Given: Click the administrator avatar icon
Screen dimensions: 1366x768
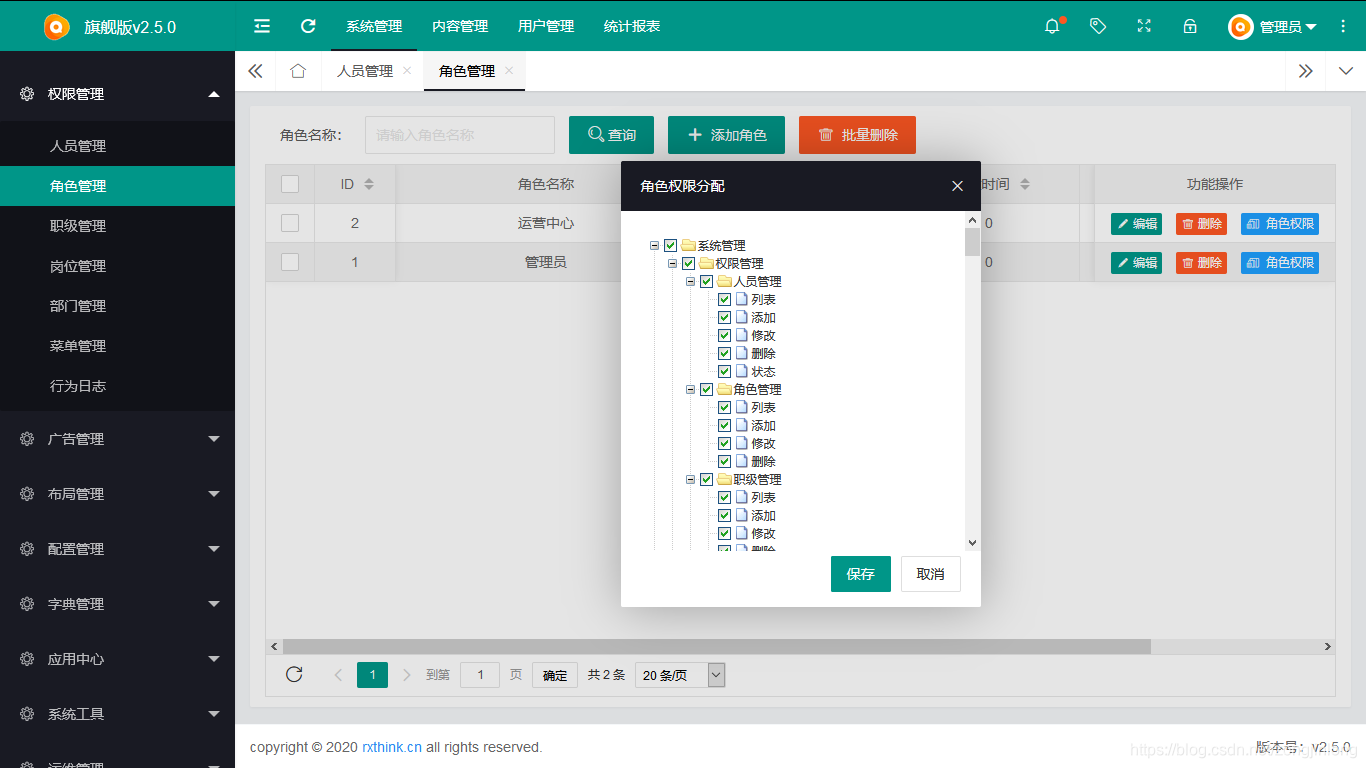Looking at the screenshot, I should coord(1241,27).
